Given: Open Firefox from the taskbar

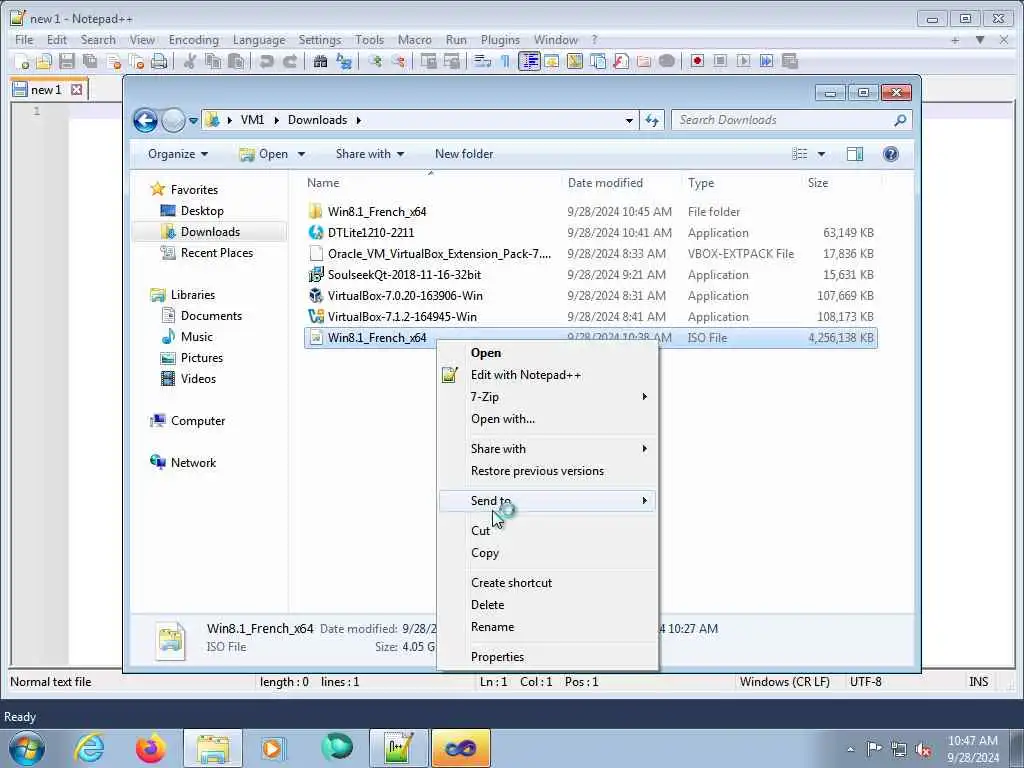Looking at the screenshot, I should [150, 748].
